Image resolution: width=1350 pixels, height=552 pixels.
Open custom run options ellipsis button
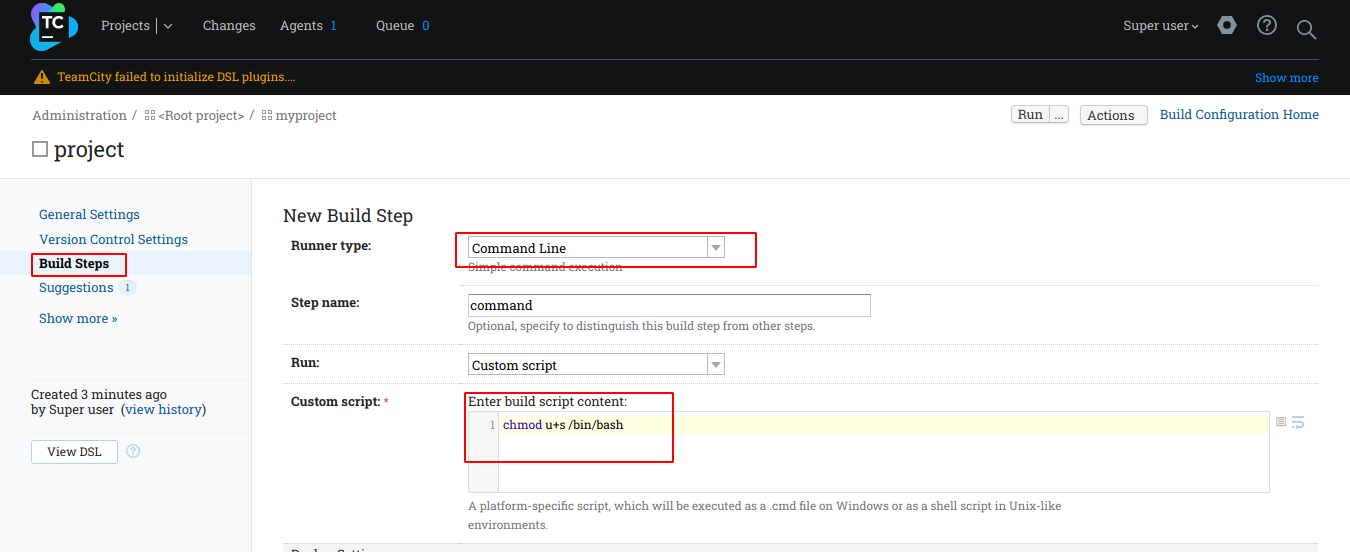[1059, 115]
